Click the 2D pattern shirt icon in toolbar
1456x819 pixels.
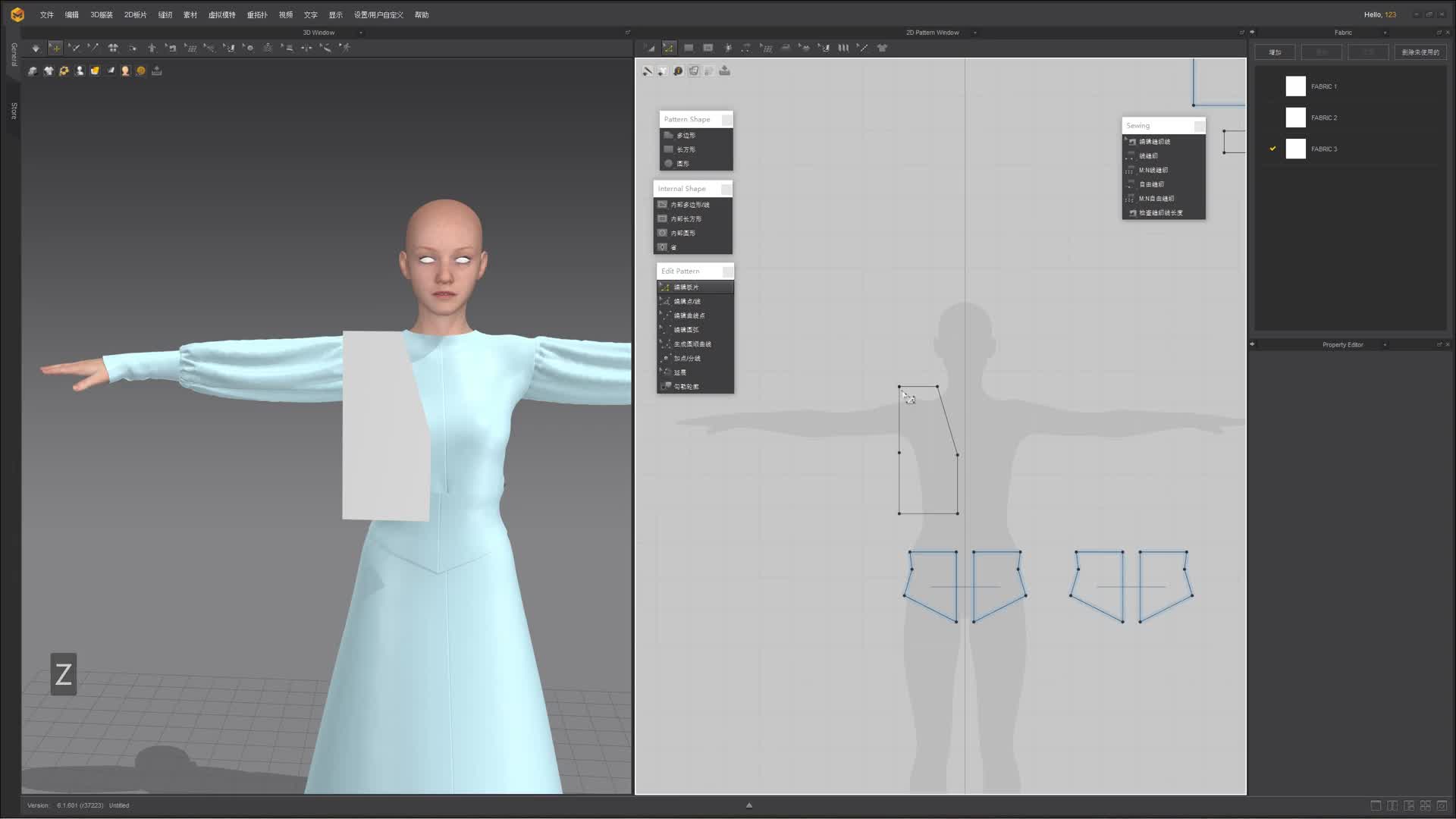tap(882, 48)
